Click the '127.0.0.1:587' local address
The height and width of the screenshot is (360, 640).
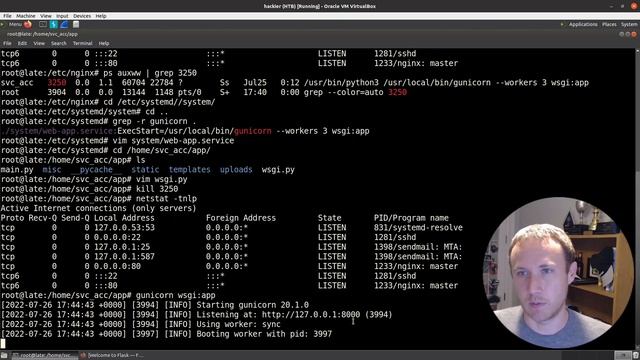[x=124, y=257]
